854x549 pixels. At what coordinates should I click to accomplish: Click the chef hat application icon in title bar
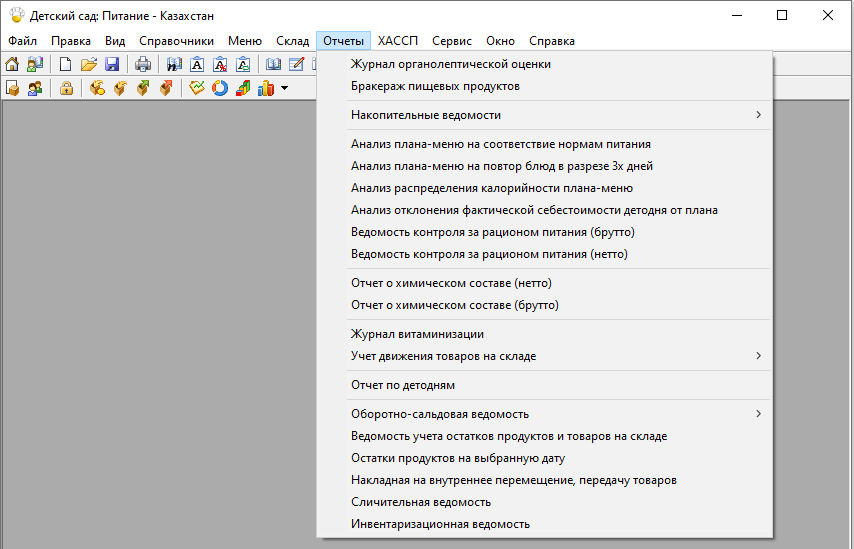point(16,15)
